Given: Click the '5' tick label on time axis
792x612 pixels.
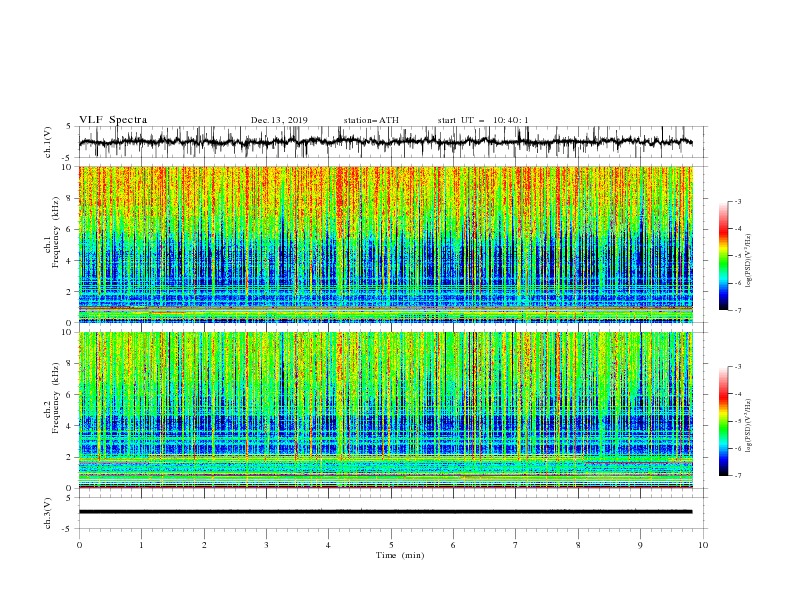Looking at the screenshot, I should tap(391, 545).
